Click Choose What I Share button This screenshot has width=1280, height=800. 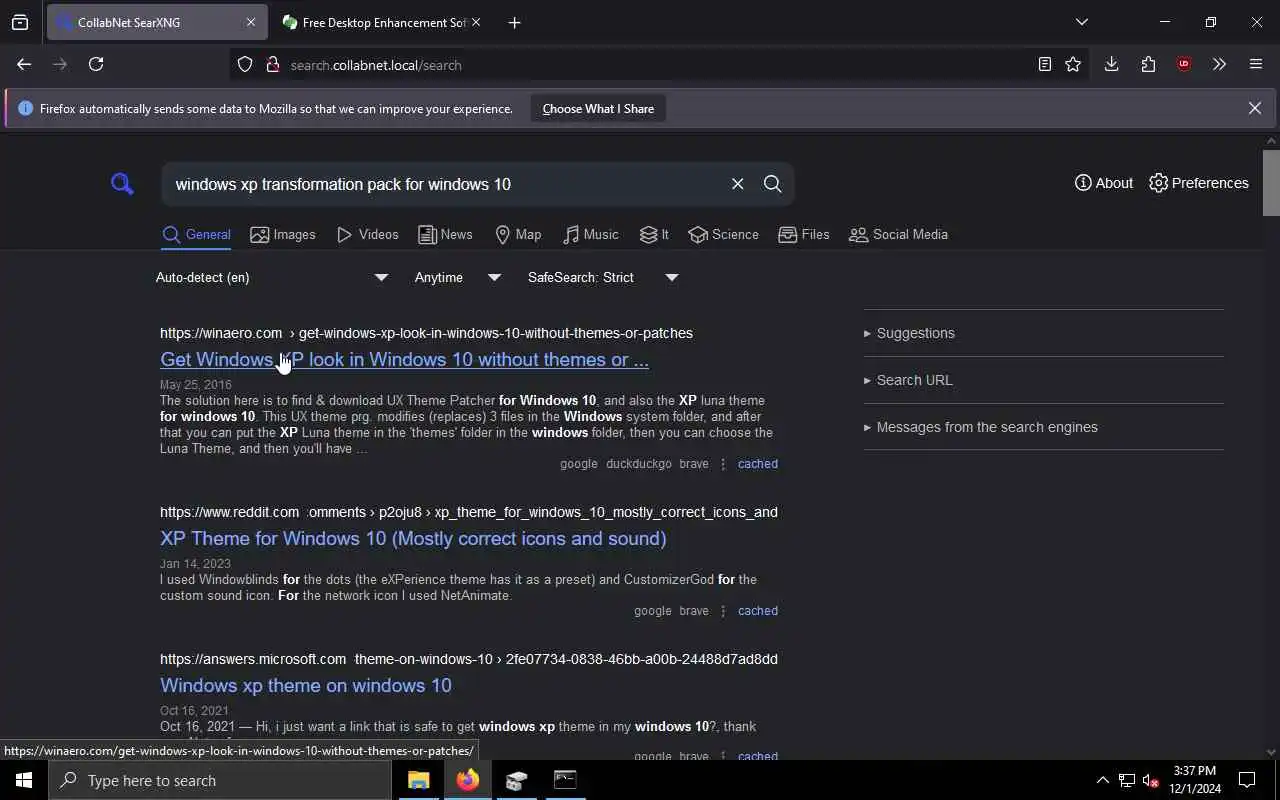[598, 108]
